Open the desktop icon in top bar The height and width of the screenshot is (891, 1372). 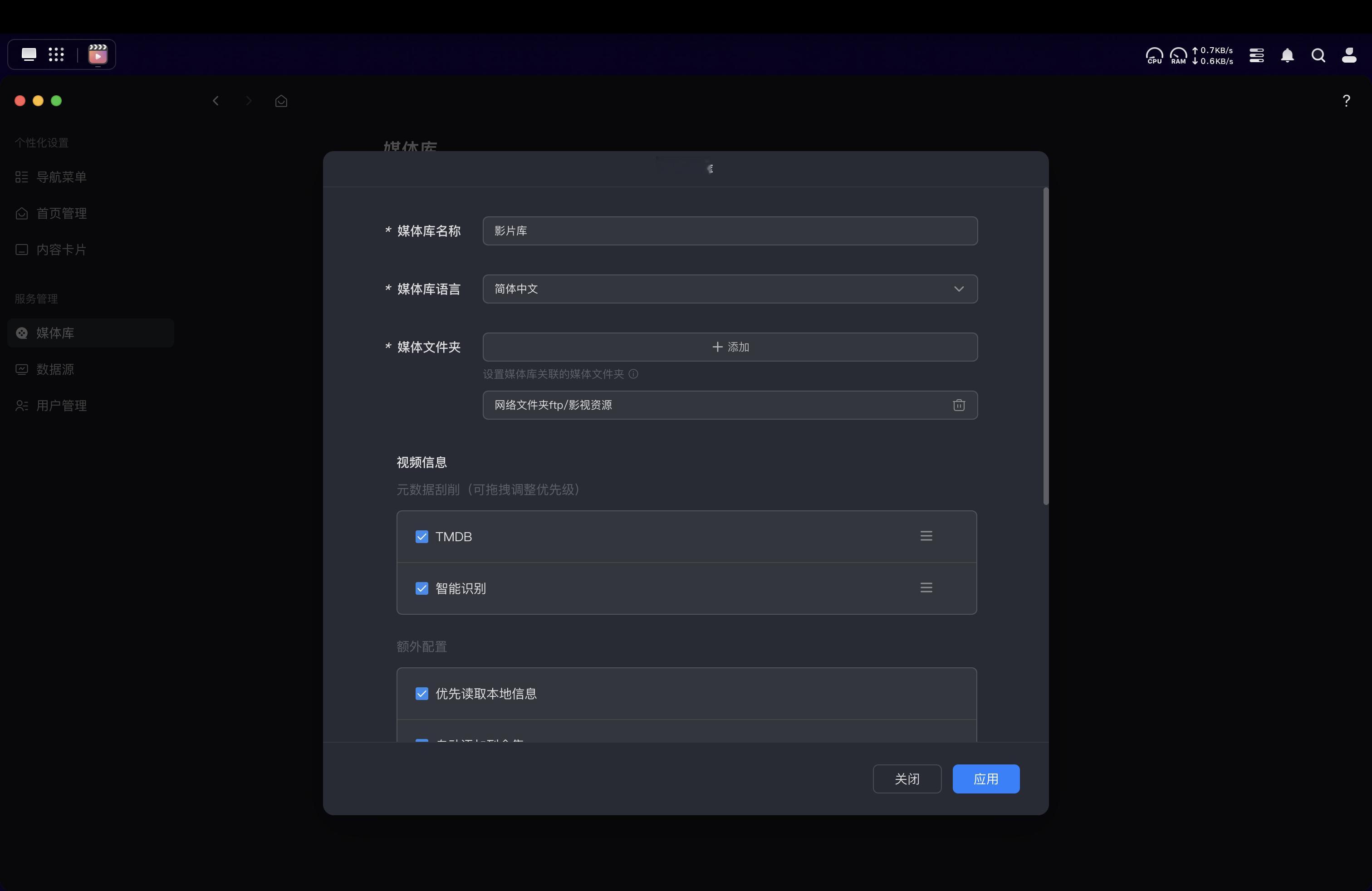(29, 55)
